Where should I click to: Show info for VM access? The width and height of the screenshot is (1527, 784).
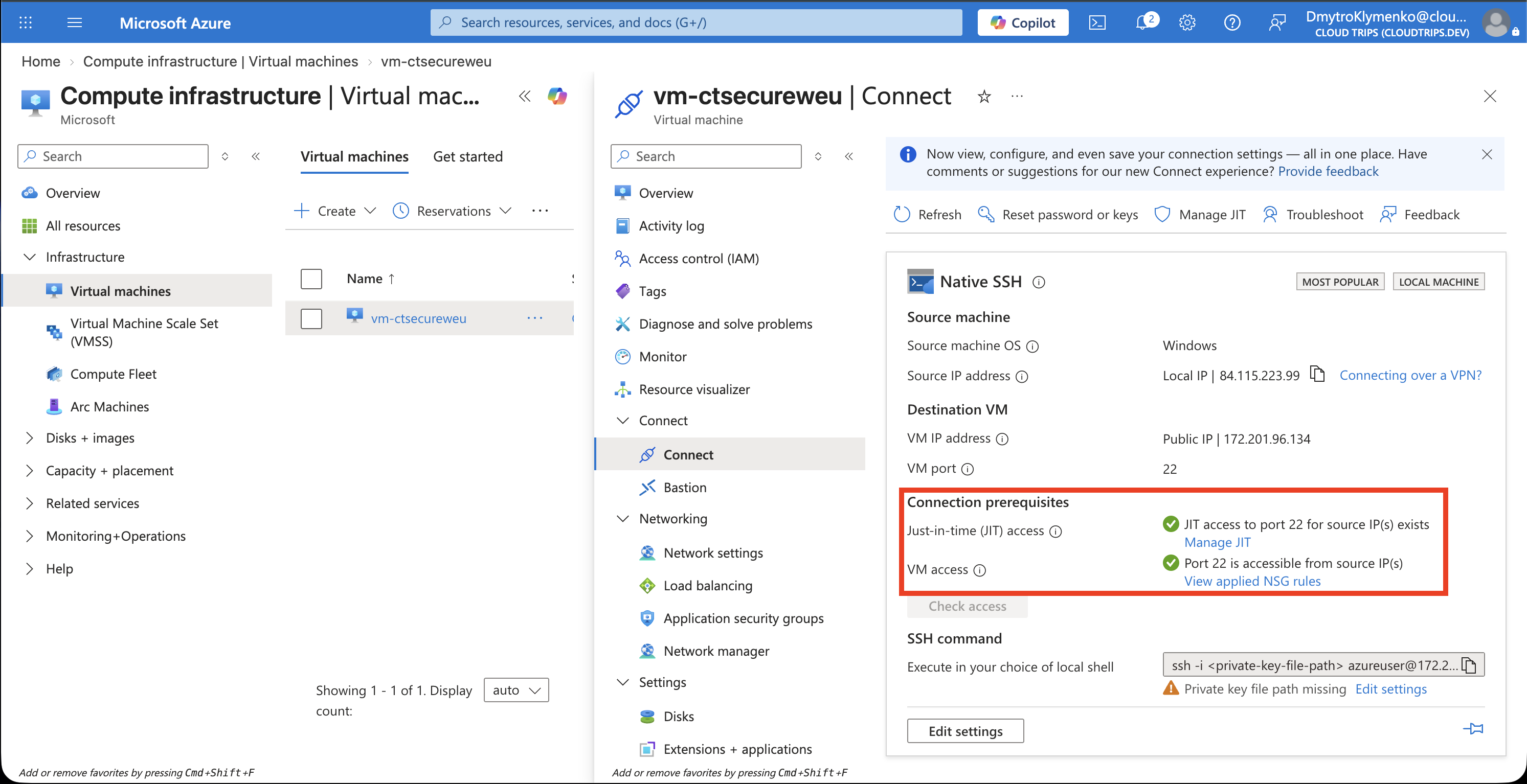(980, 570)
